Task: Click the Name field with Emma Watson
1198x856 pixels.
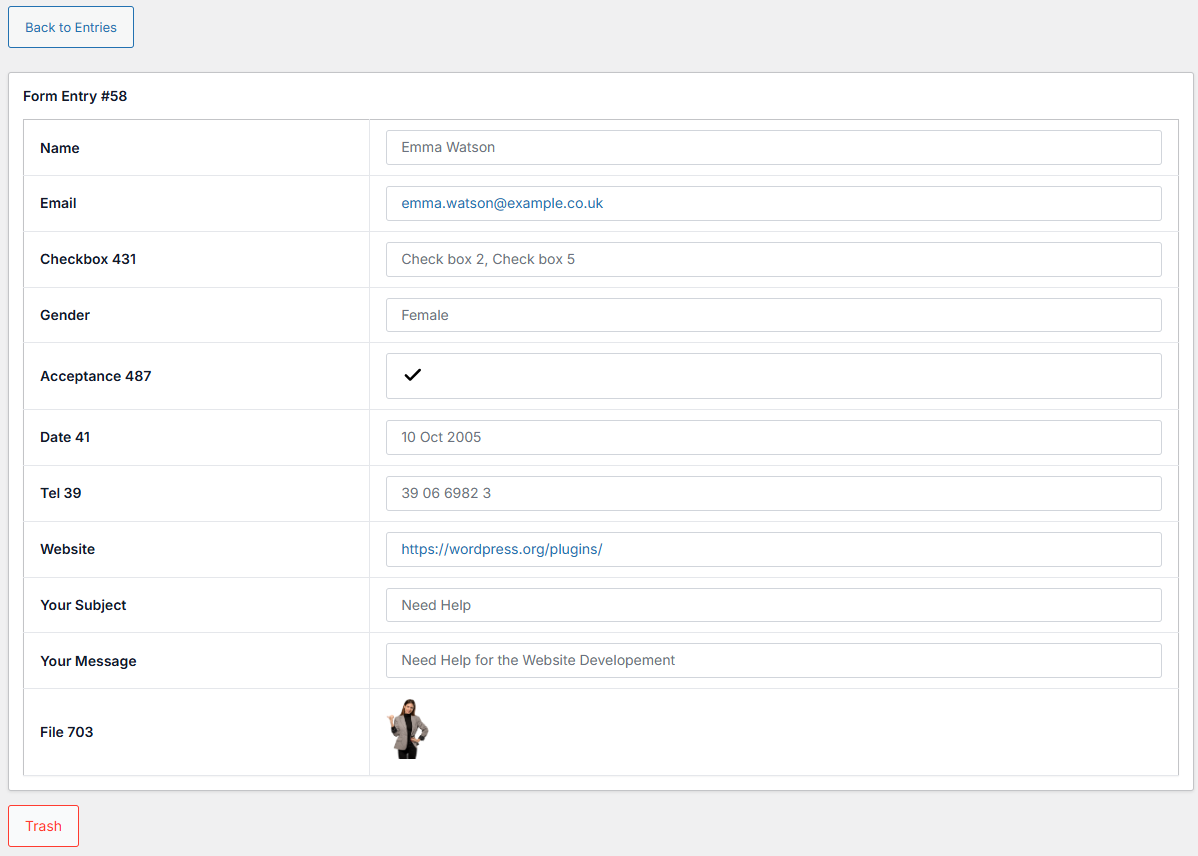Action: [772, 147]
